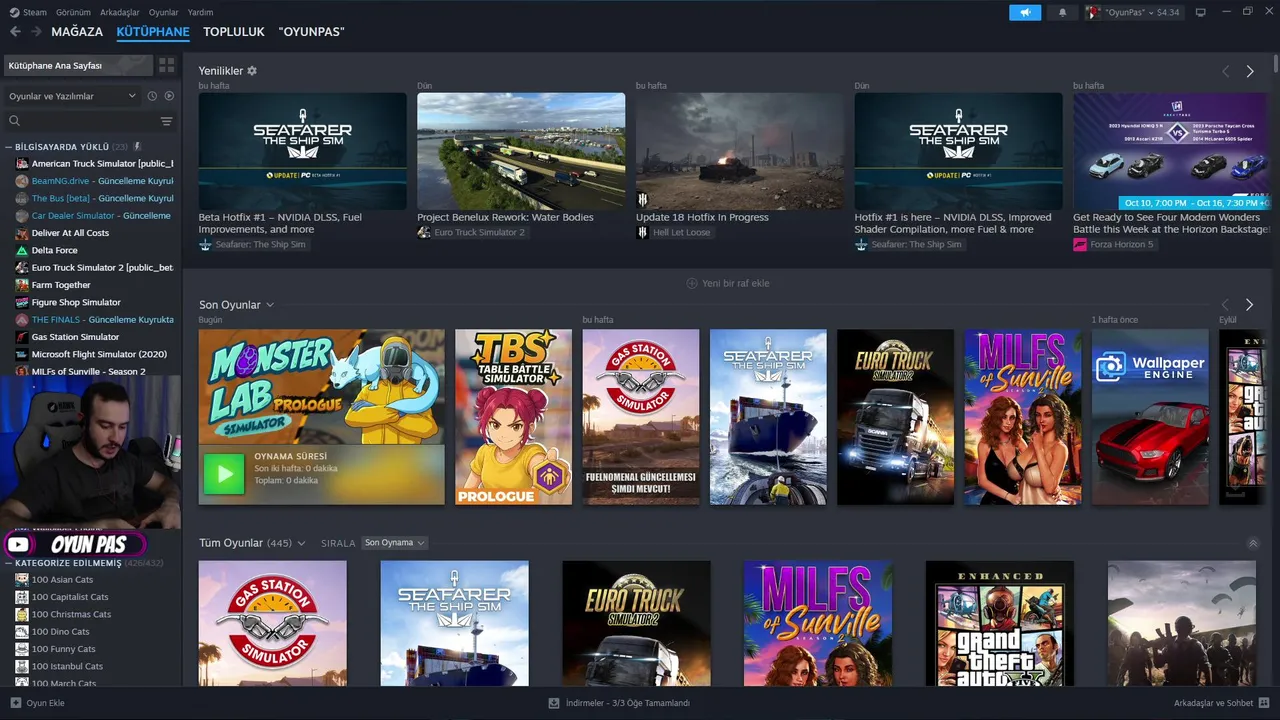
Task: Open the TOPLULUK tab
Action: pos(234,32)
